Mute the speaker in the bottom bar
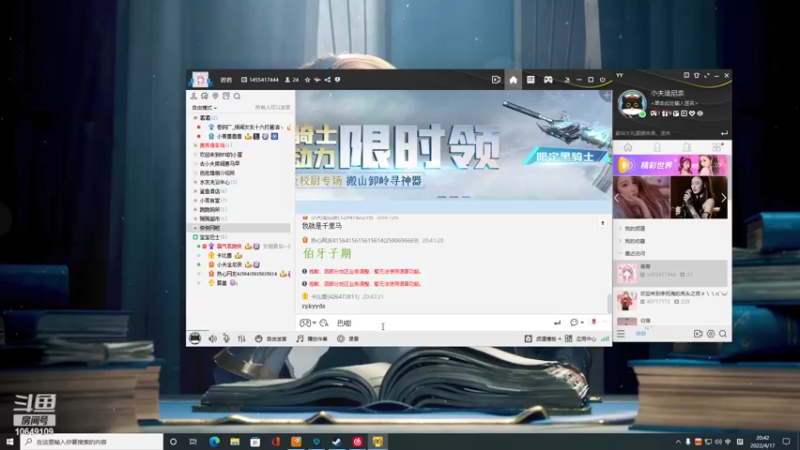 click(x=212, y=339)
